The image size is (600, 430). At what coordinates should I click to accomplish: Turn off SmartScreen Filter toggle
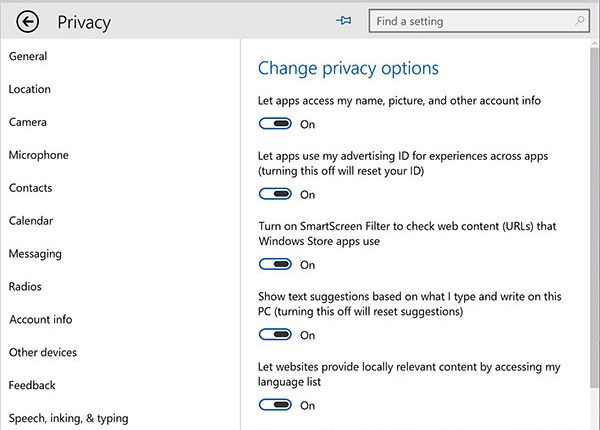coord(275,265)
